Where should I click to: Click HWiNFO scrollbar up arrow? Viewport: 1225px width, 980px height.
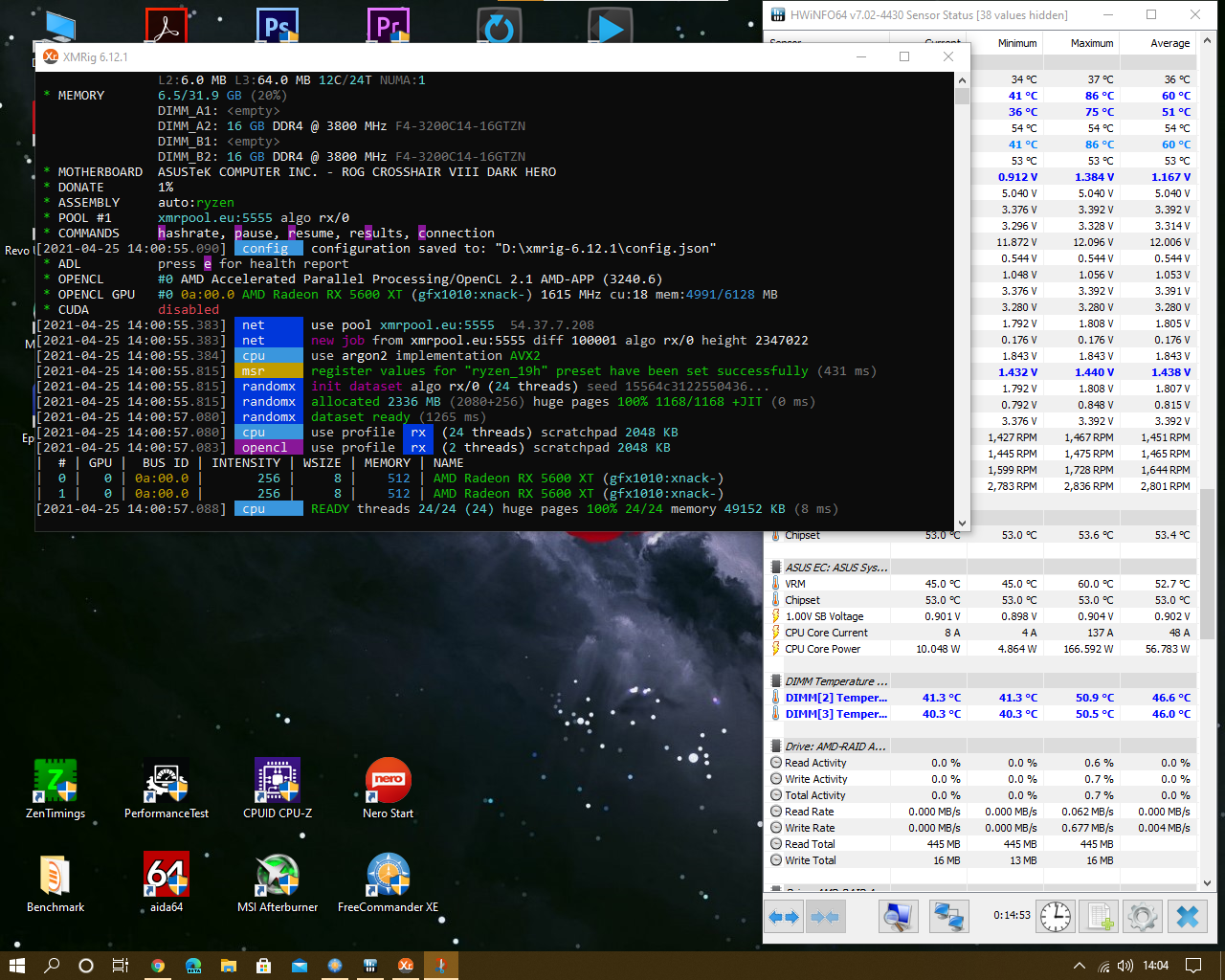click(x=1207, y=42)
